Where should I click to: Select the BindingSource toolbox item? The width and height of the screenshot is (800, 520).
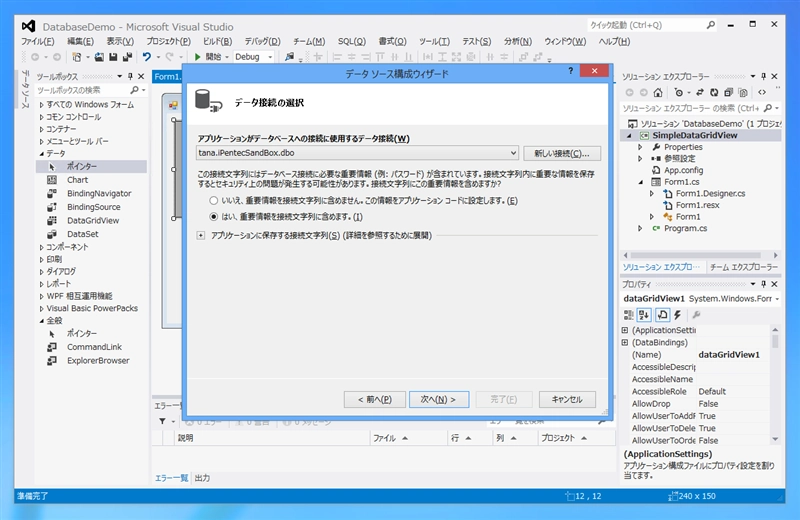[x=93, y=207]
